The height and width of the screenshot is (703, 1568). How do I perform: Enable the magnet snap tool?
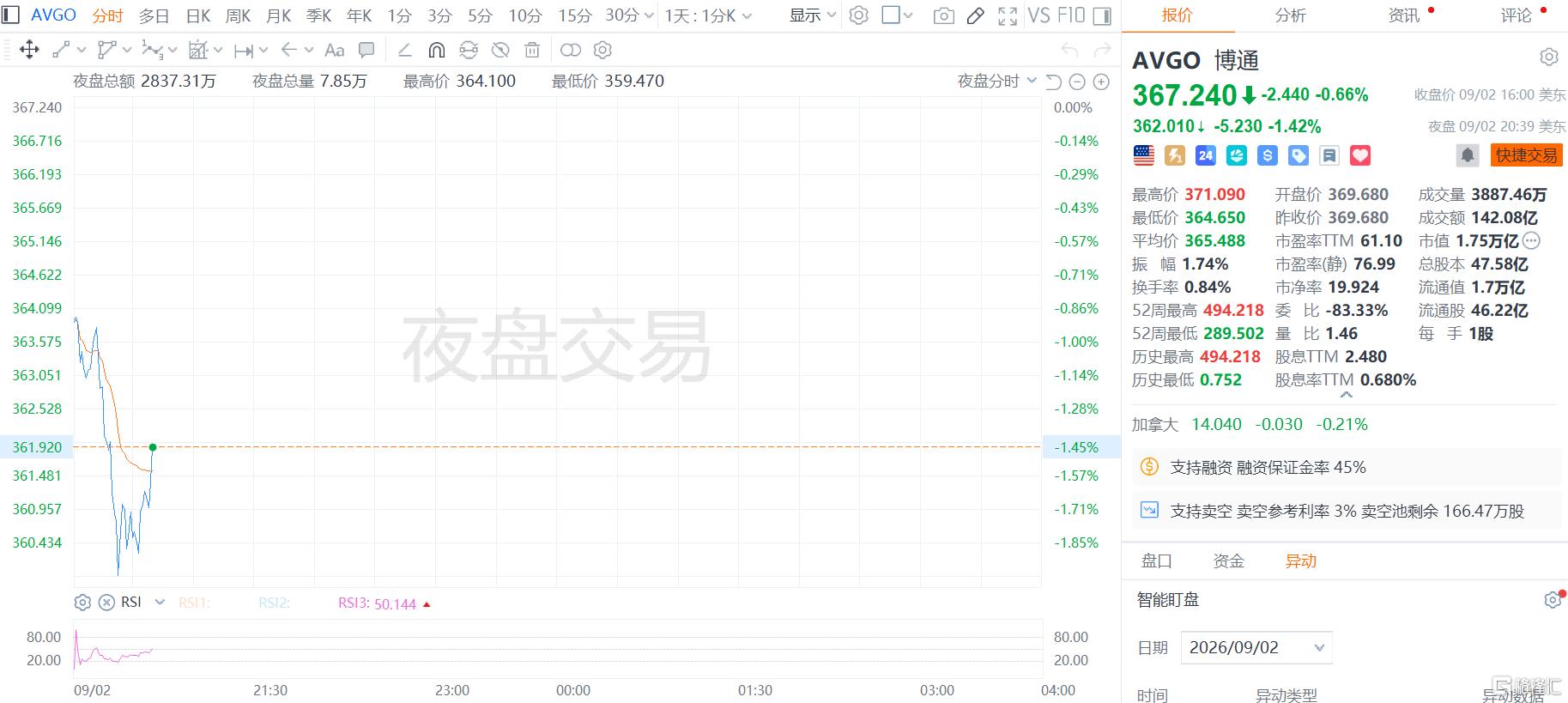click(x=436, y=50)
